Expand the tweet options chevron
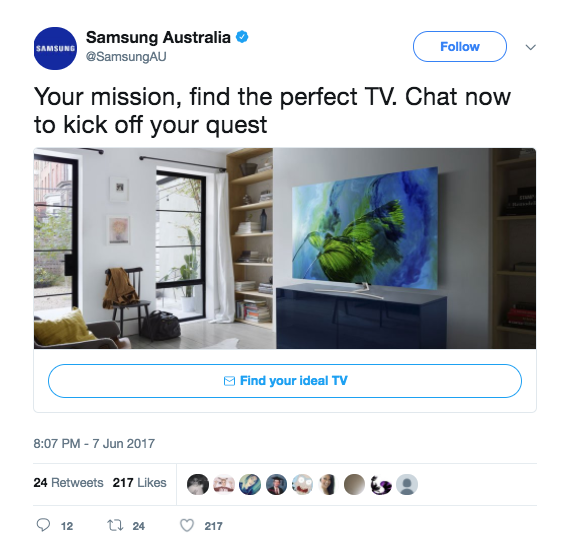The height and width of the screenshot is (551, 571). (x=531, y=47)
